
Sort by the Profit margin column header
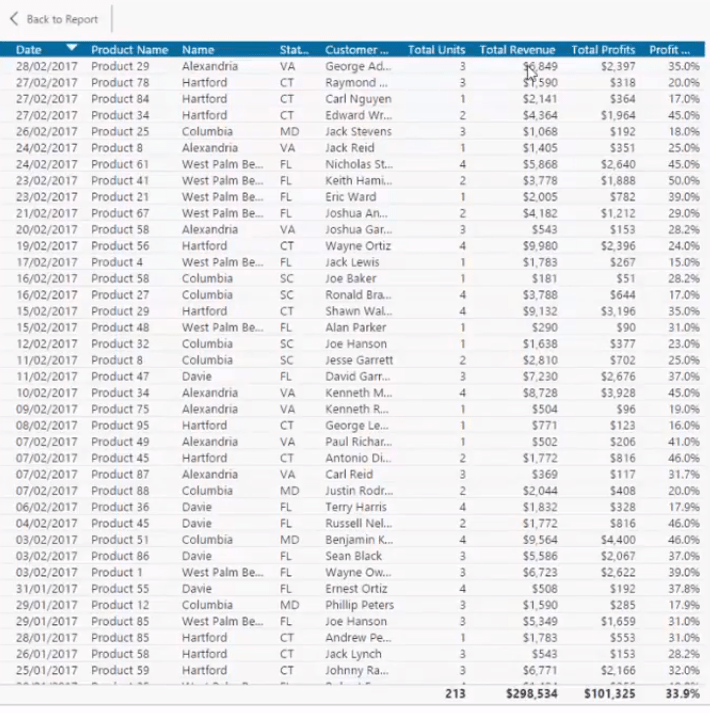tap(670, 50)
